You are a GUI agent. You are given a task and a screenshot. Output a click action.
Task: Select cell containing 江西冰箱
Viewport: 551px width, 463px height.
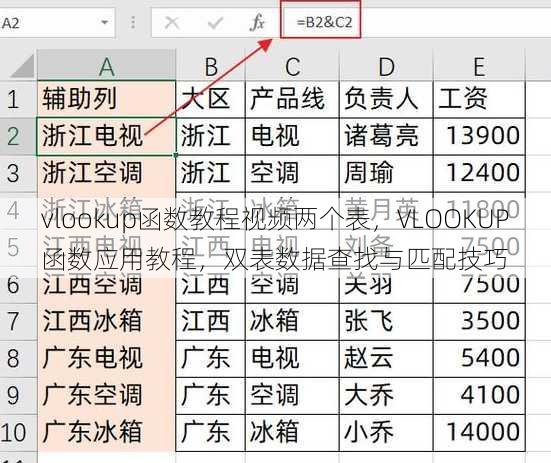click(x=106, y=321)
